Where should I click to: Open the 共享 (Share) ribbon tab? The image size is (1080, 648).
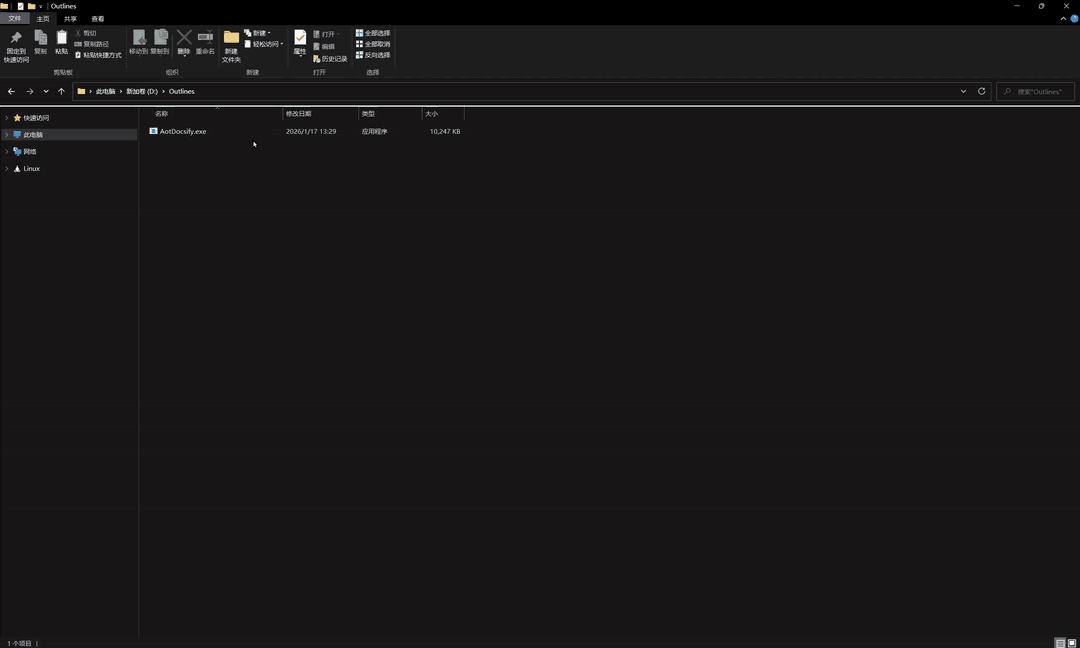tap(70, 19)
